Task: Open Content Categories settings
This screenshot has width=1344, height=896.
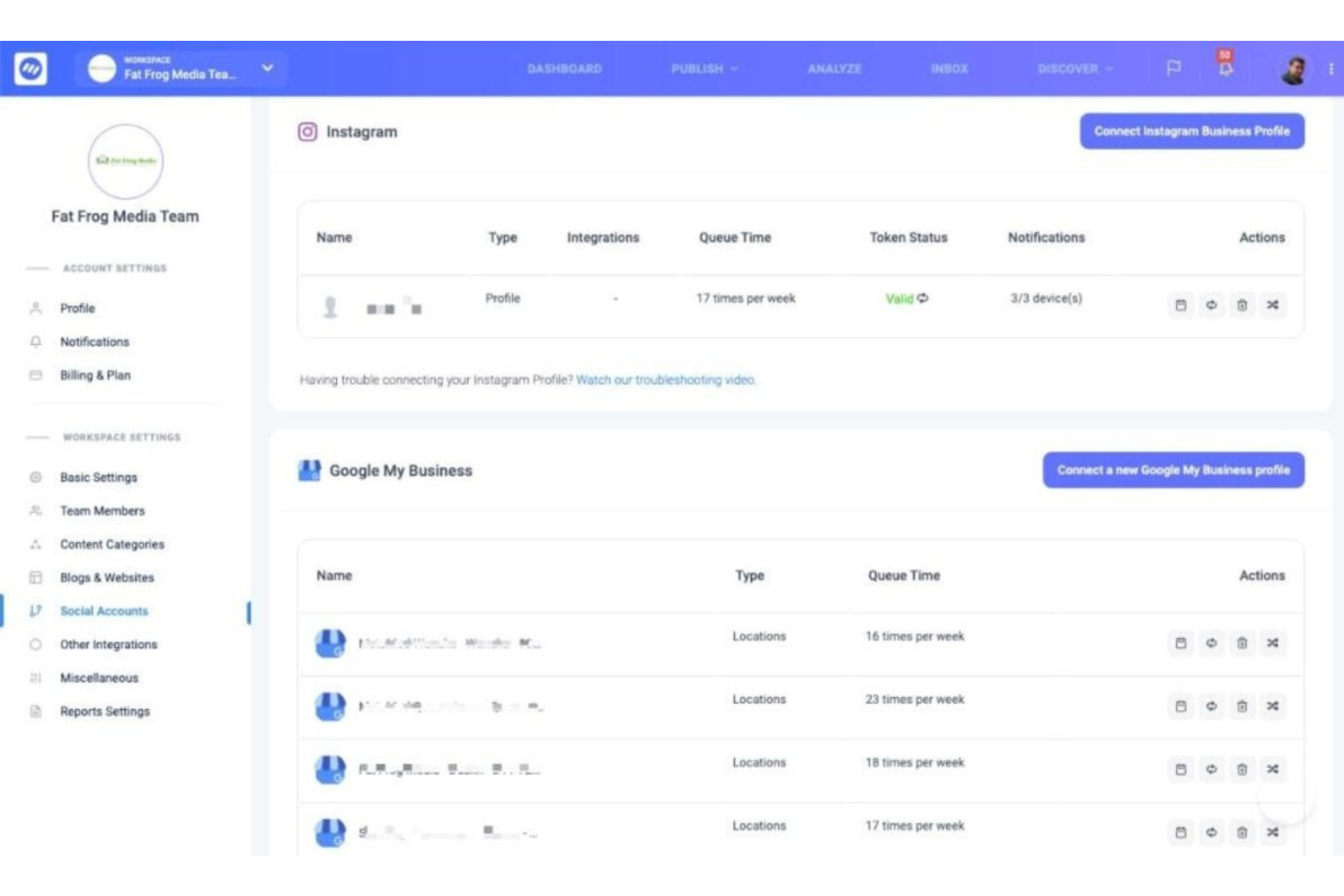Action: pyautogui.click(x=112, y=545)
